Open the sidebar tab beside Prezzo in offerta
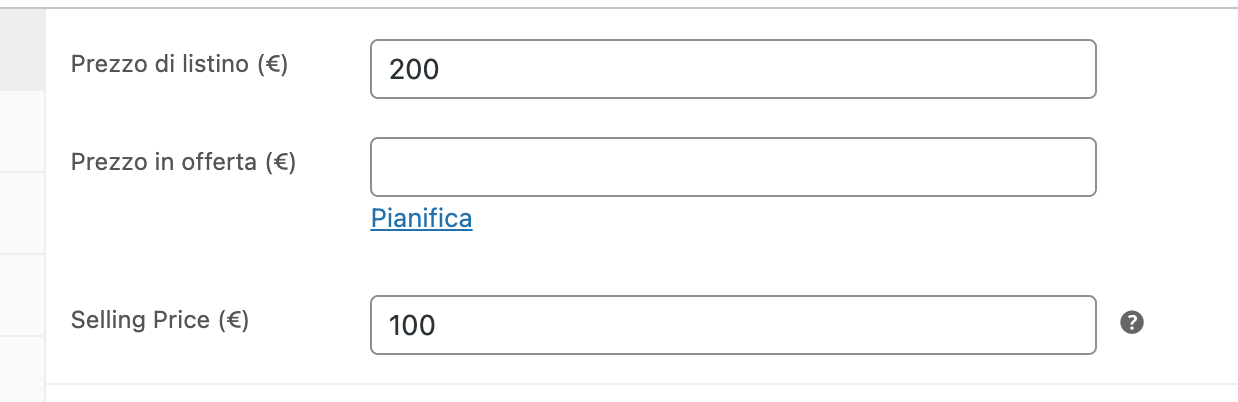The height and width of the screenshot is (402, 1238). click(x=22, y=132)
